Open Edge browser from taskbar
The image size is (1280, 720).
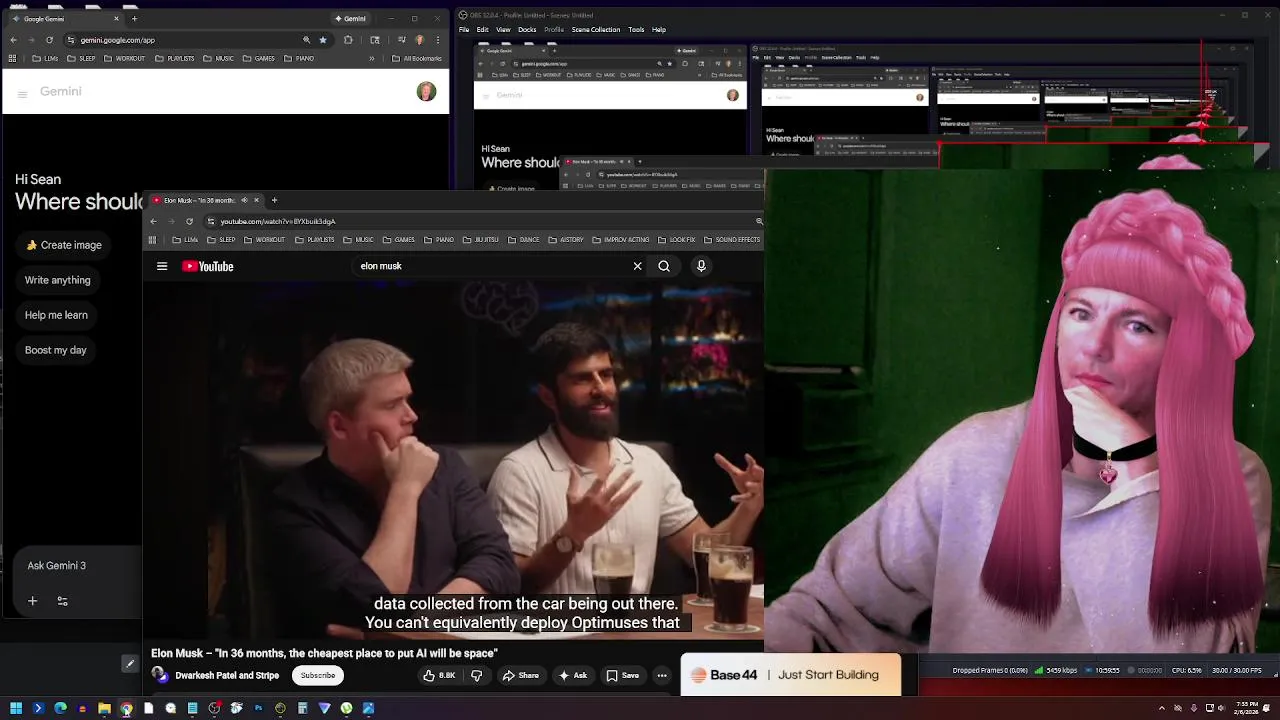[60, 708]
